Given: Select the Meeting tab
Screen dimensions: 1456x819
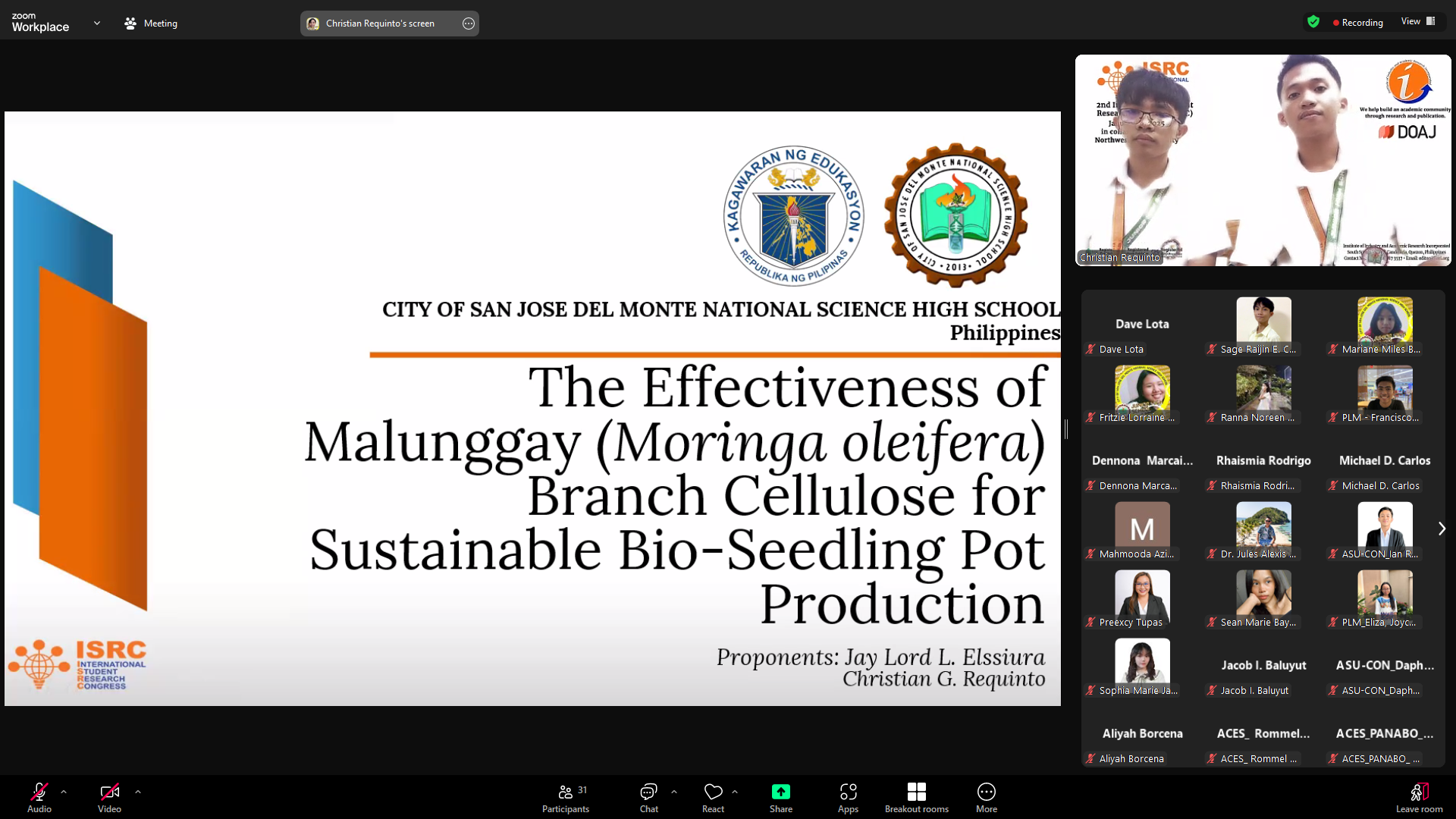Looking at the screenshot, I should (151, 24).
